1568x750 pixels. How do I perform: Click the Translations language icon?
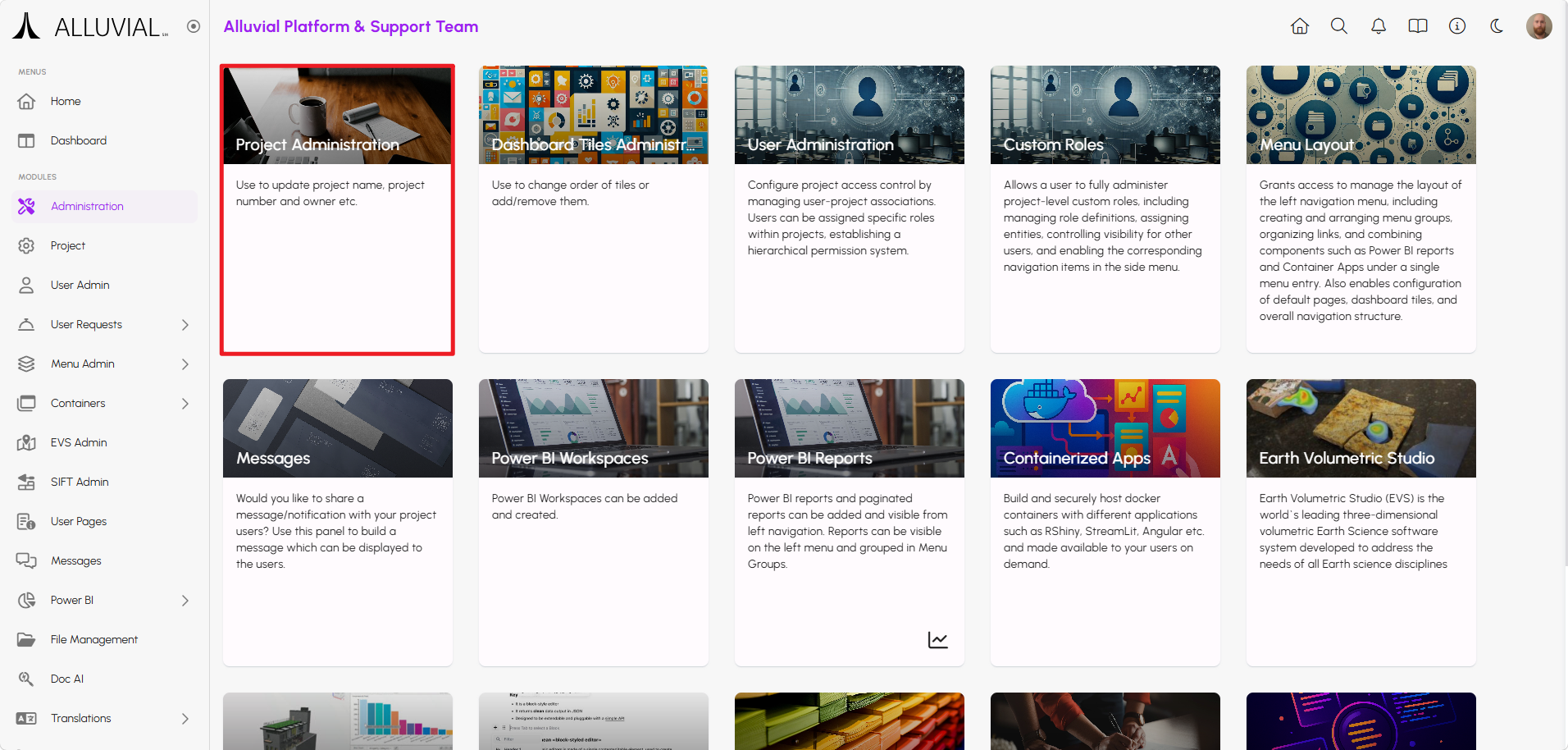(26, 718)
